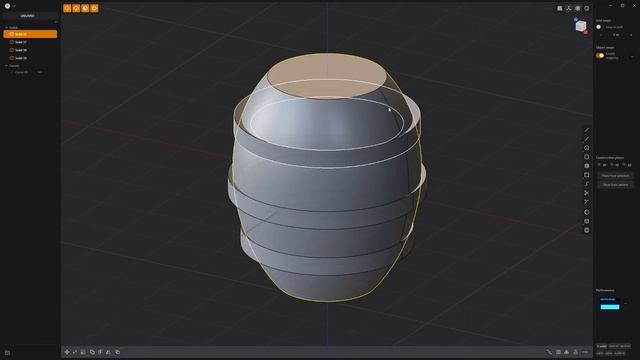Screen dimensions: 640x360
Task: Toggle Enable snapping switch under Object snaps
Action: click(600, 56)
